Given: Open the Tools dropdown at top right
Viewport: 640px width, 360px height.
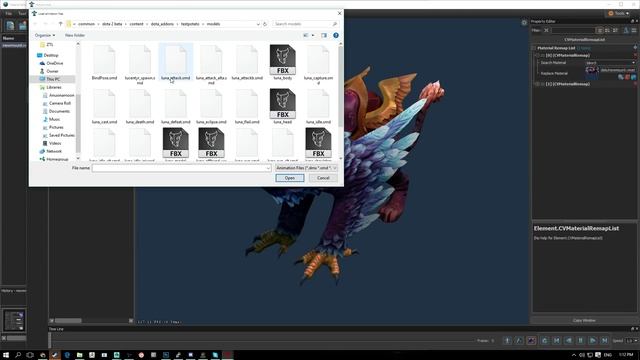Looking at the screenshot, I should pos(618,13).
